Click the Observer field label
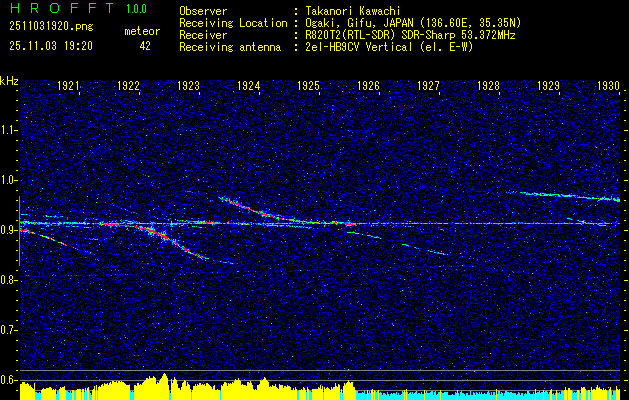 [203, 11]
